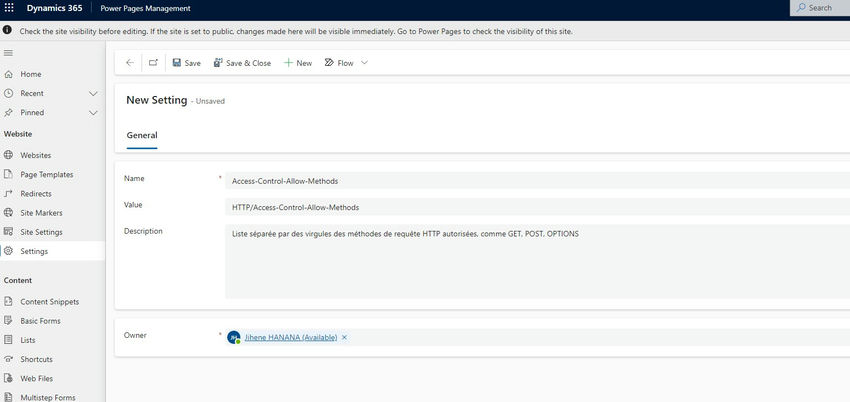This screenshot has height=402, width=850.
Task: Go back using the left arrow
Action: 130,63
